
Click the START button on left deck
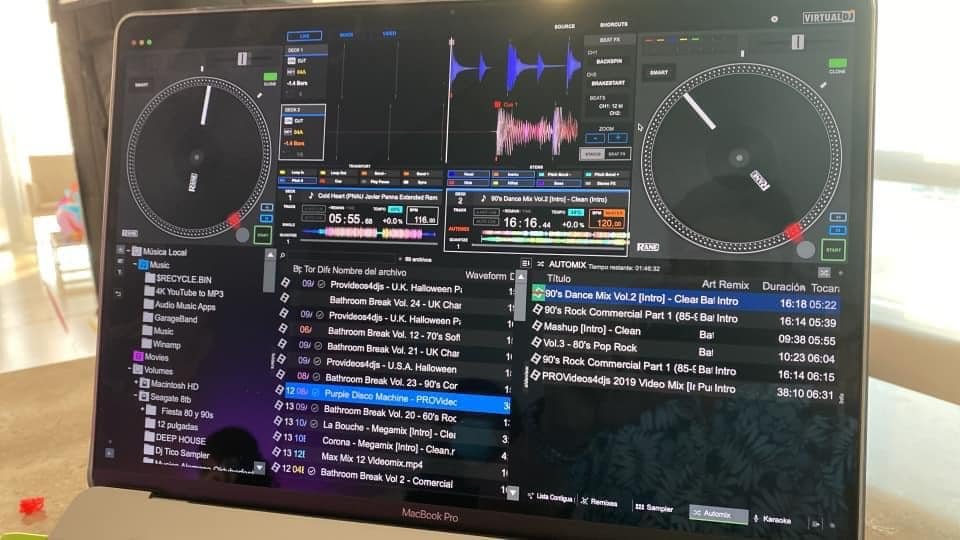(263, 235)
